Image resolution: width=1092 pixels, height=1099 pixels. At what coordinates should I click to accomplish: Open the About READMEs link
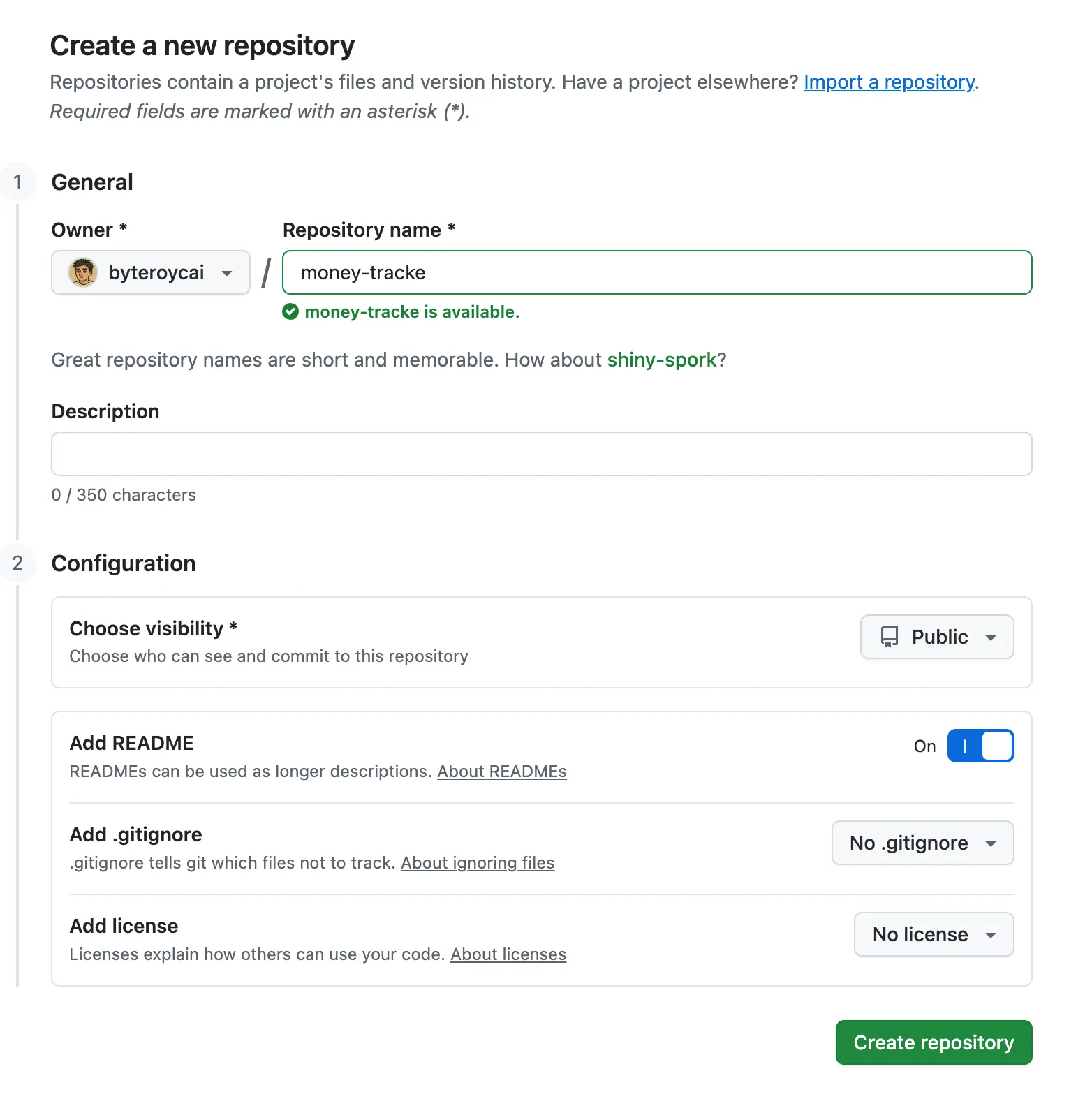pos(501,772)
